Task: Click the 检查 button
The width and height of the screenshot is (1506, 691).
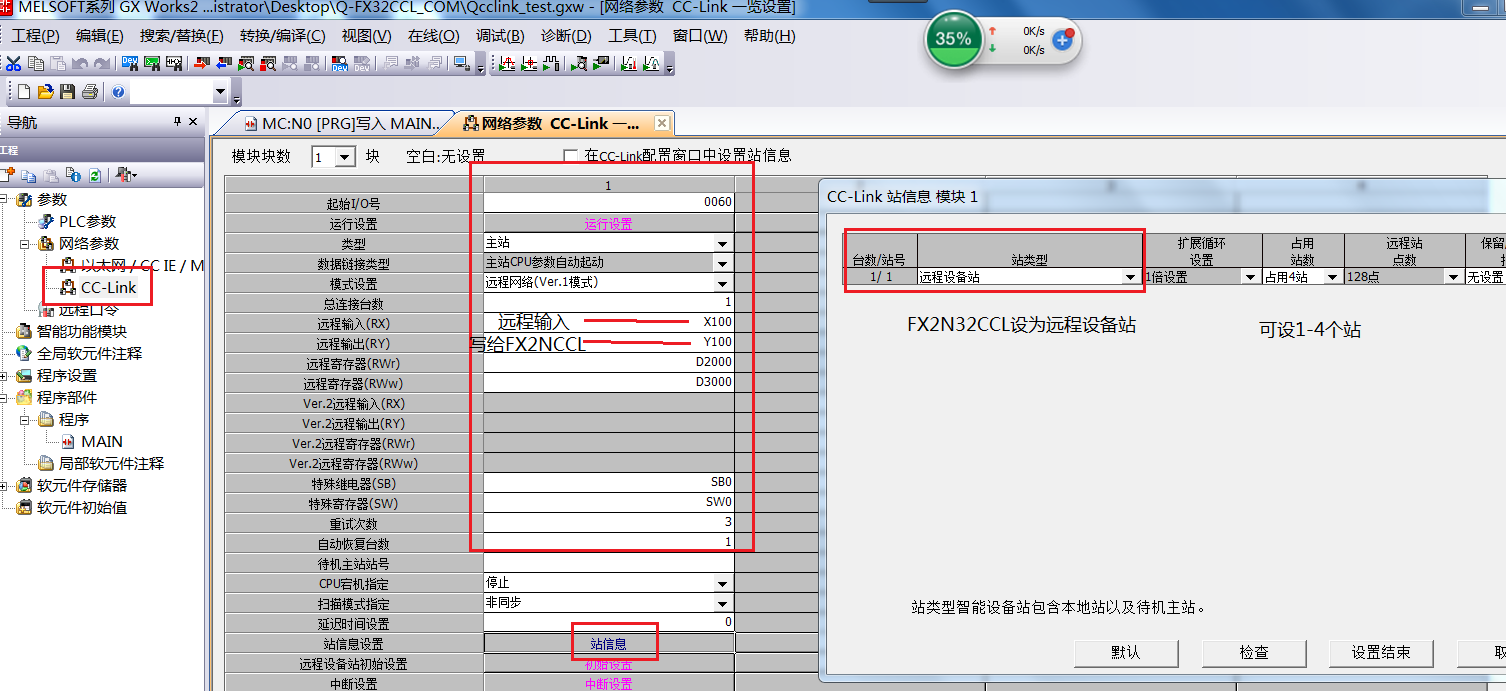Action: pyautogui.click(x=1253, y=652)
